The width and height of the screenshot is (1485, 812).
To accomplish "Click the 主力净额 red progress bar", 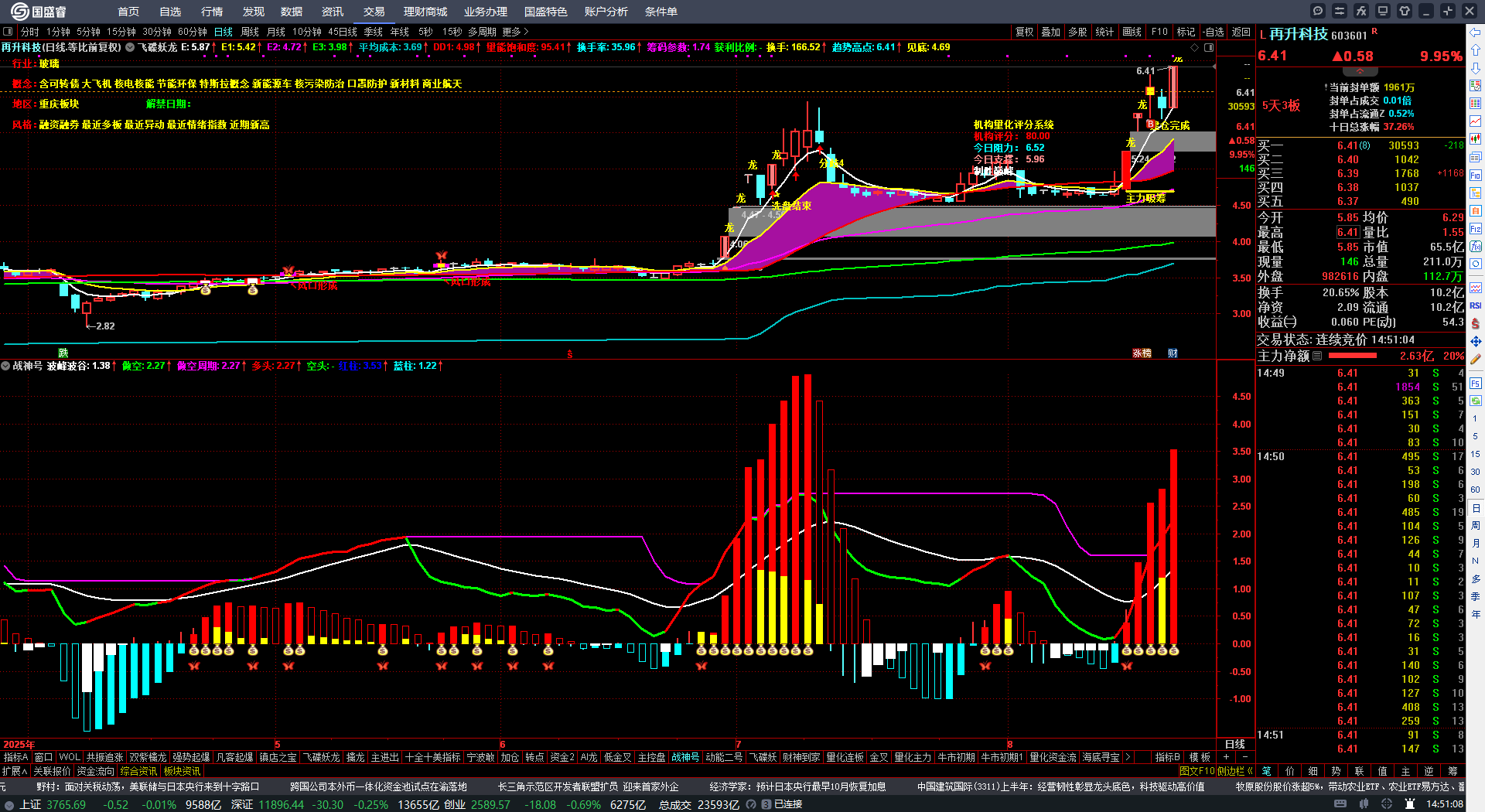I will pyautogui.click(x=1352, y=356).
